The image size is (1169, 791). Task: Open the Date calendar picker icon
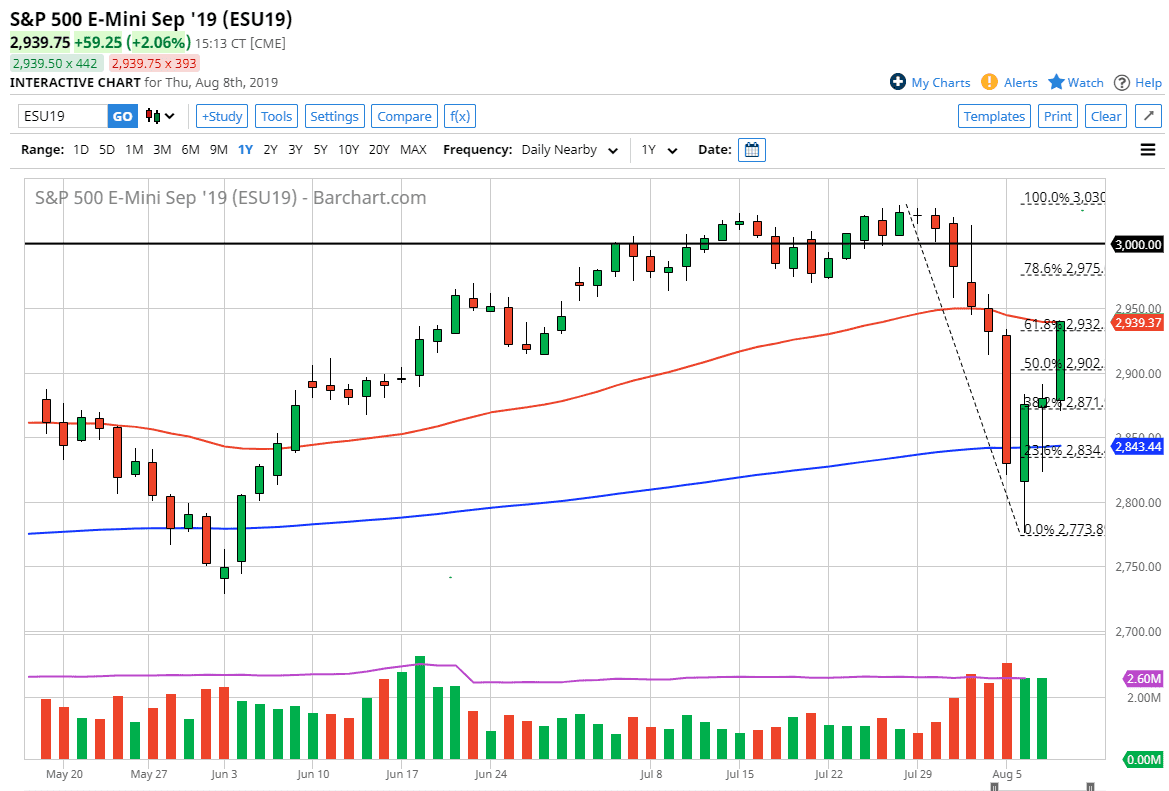(x=751, y=149)
